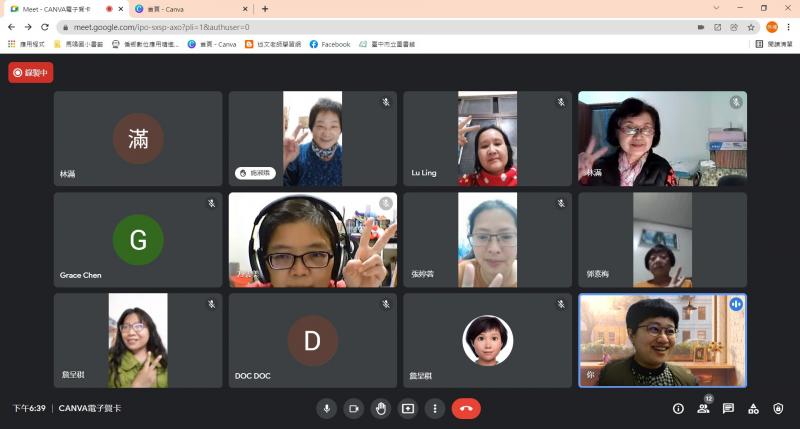The image size is (800, 429).
Task: Open the meeting details info icon
Action: click(x=678, y=408)
